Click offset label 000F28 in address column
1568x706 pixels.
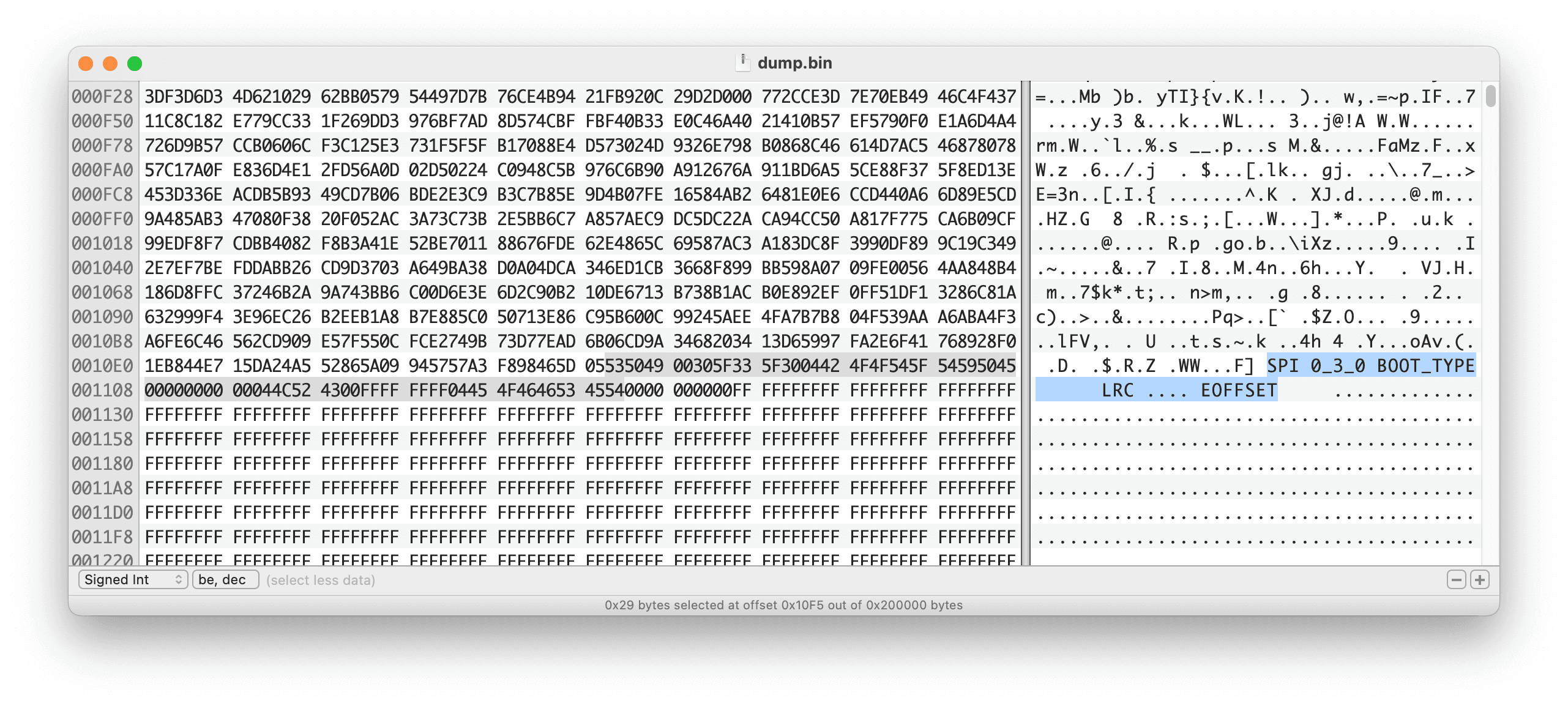(x=102, y=97)
